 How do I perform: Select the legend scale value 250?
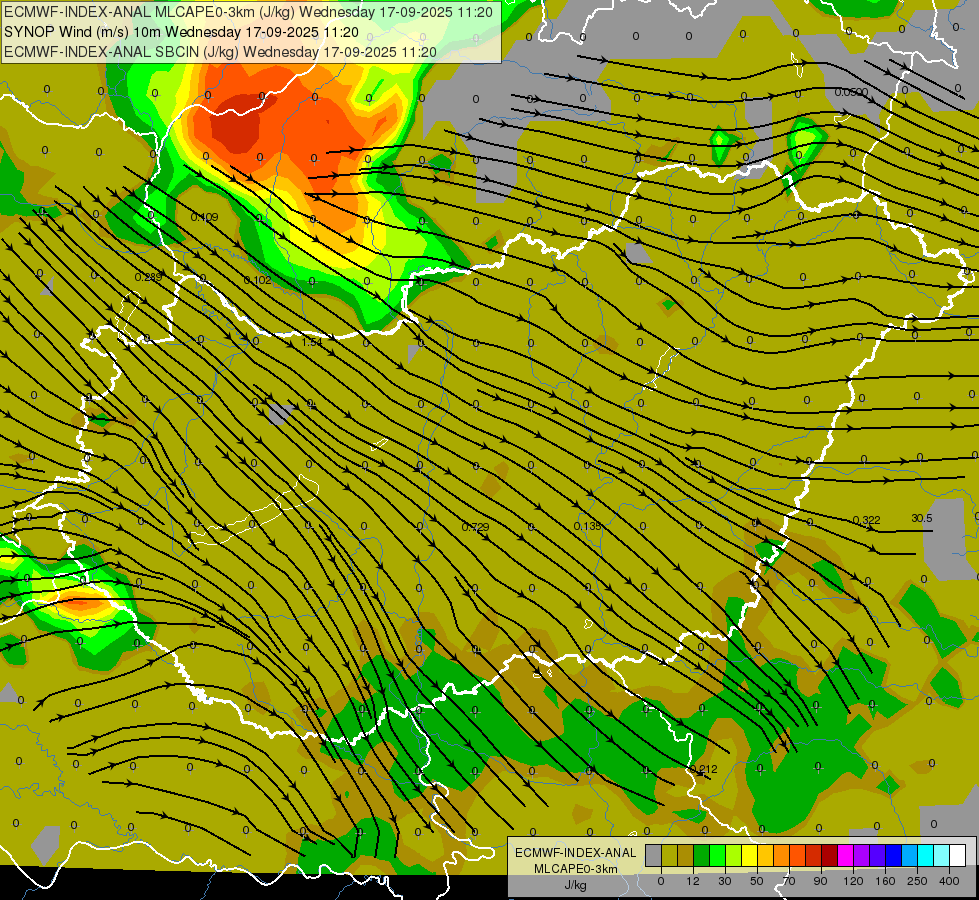(x=917, y=881)
